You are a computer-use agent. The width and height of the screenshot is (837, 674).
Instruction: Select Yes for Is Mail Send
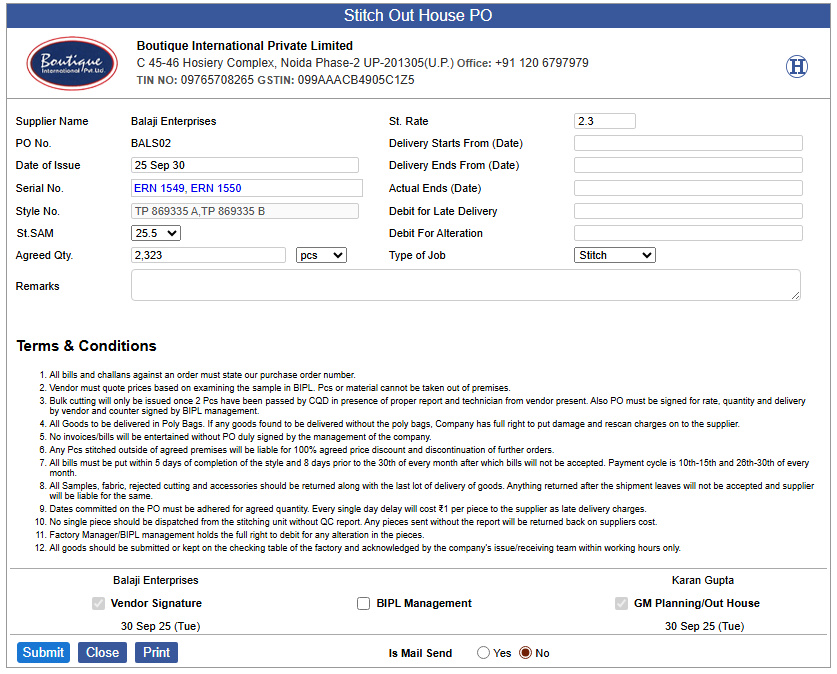[483, 653]
